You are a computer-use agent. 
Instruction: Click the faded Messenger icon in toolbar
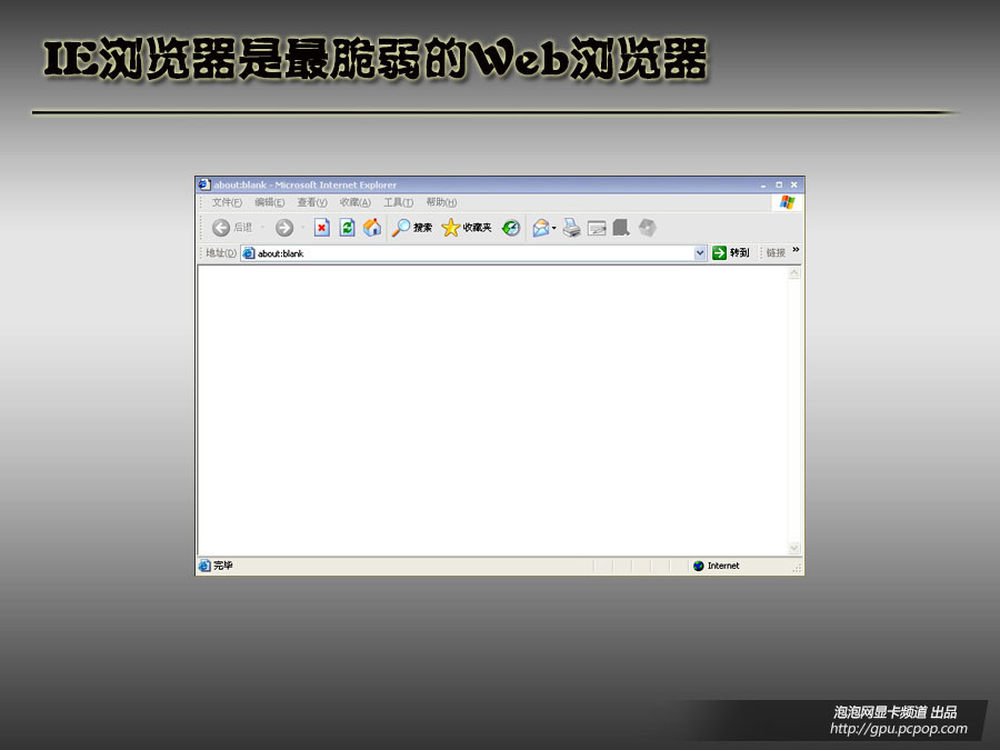(x=647, y=228)
